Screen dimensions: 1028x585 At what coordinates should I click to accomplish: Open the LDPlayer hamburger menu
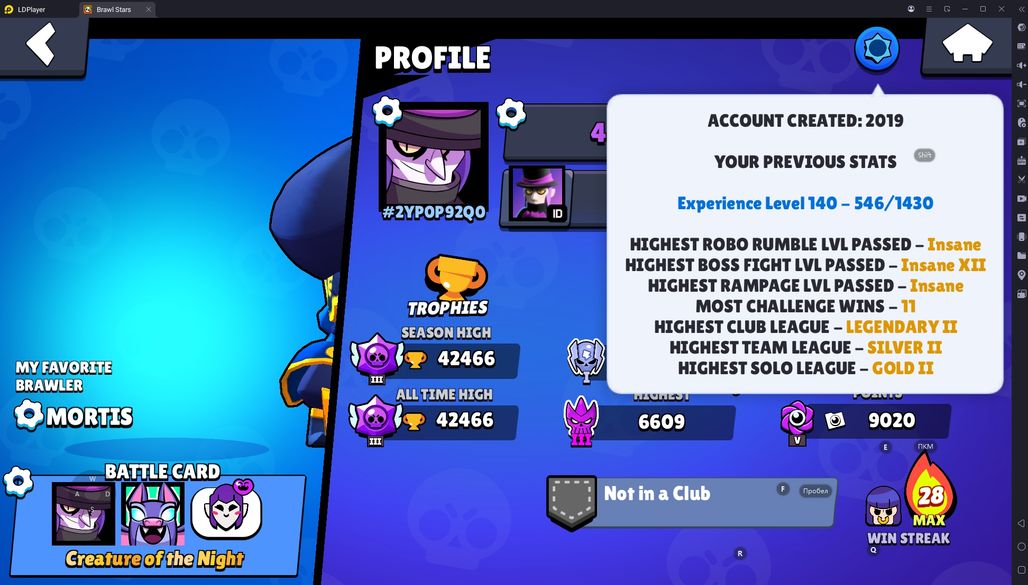point(929,9)
